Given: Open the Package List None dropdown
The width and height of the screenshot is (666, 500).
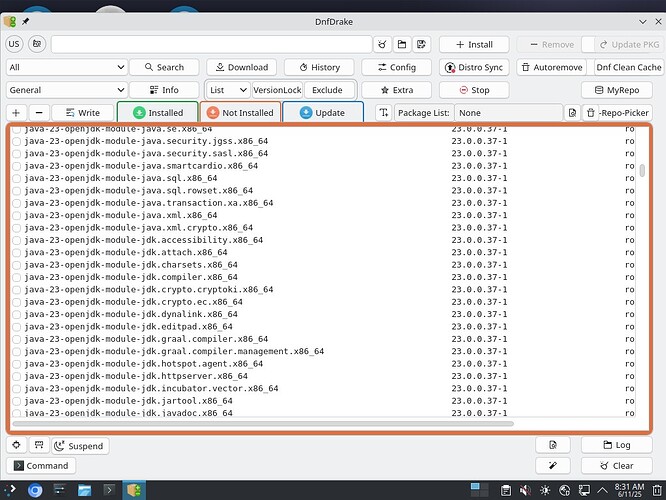Looking at the screenshot, I should click(x=508, y=113).
